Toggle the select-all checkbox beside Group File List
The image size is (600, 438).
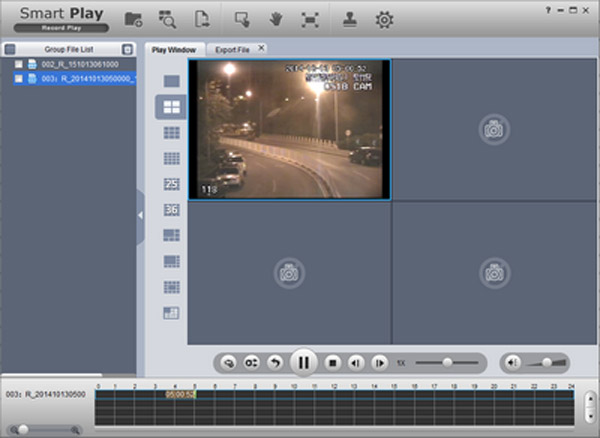(9, 49)
